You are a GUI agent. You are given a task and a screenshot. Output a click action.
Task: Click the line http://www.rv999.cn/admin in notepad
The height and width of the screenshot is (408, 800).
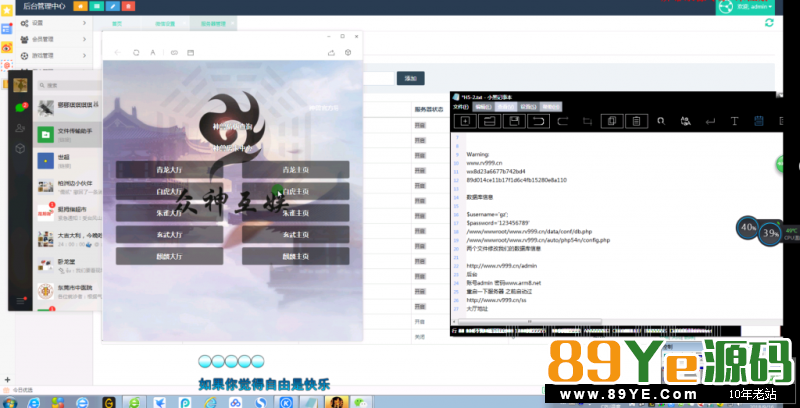pos(502,266)
